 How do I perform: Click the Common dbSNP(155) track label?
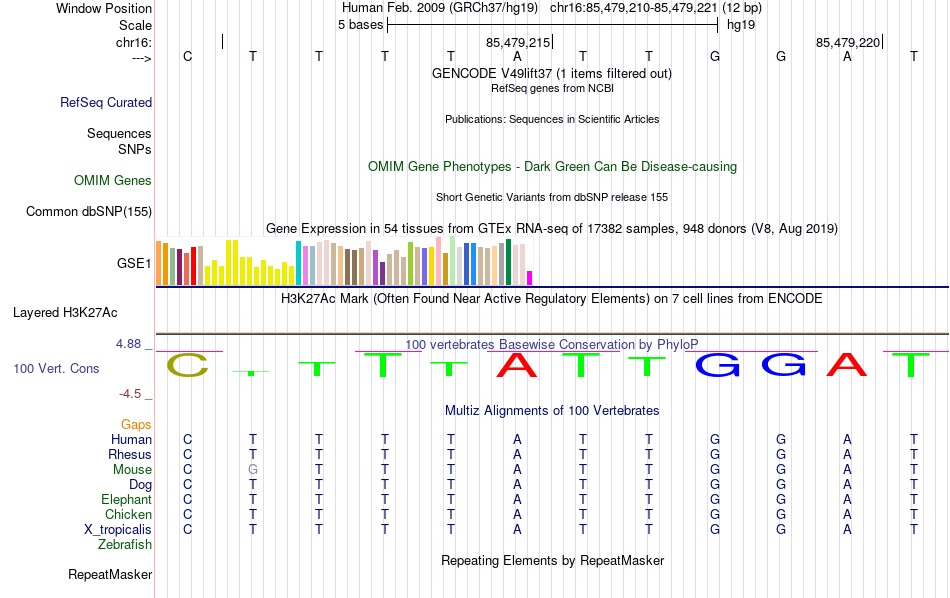point(89,211)
